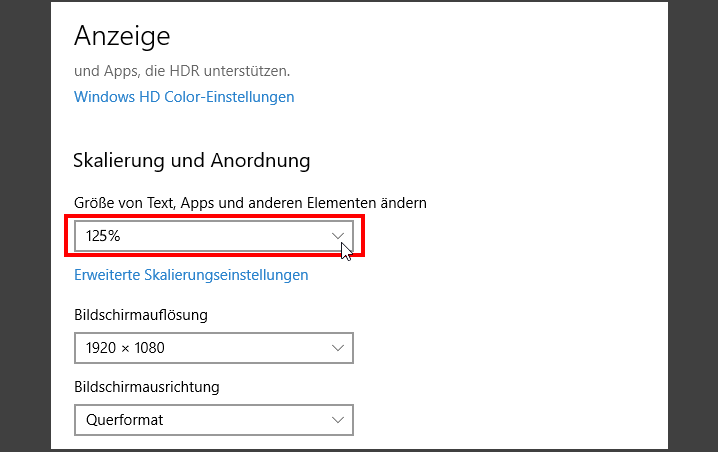Screen dimensions: 718x452
Task: Open the 125% scaling dropdown
Action: 213,236
